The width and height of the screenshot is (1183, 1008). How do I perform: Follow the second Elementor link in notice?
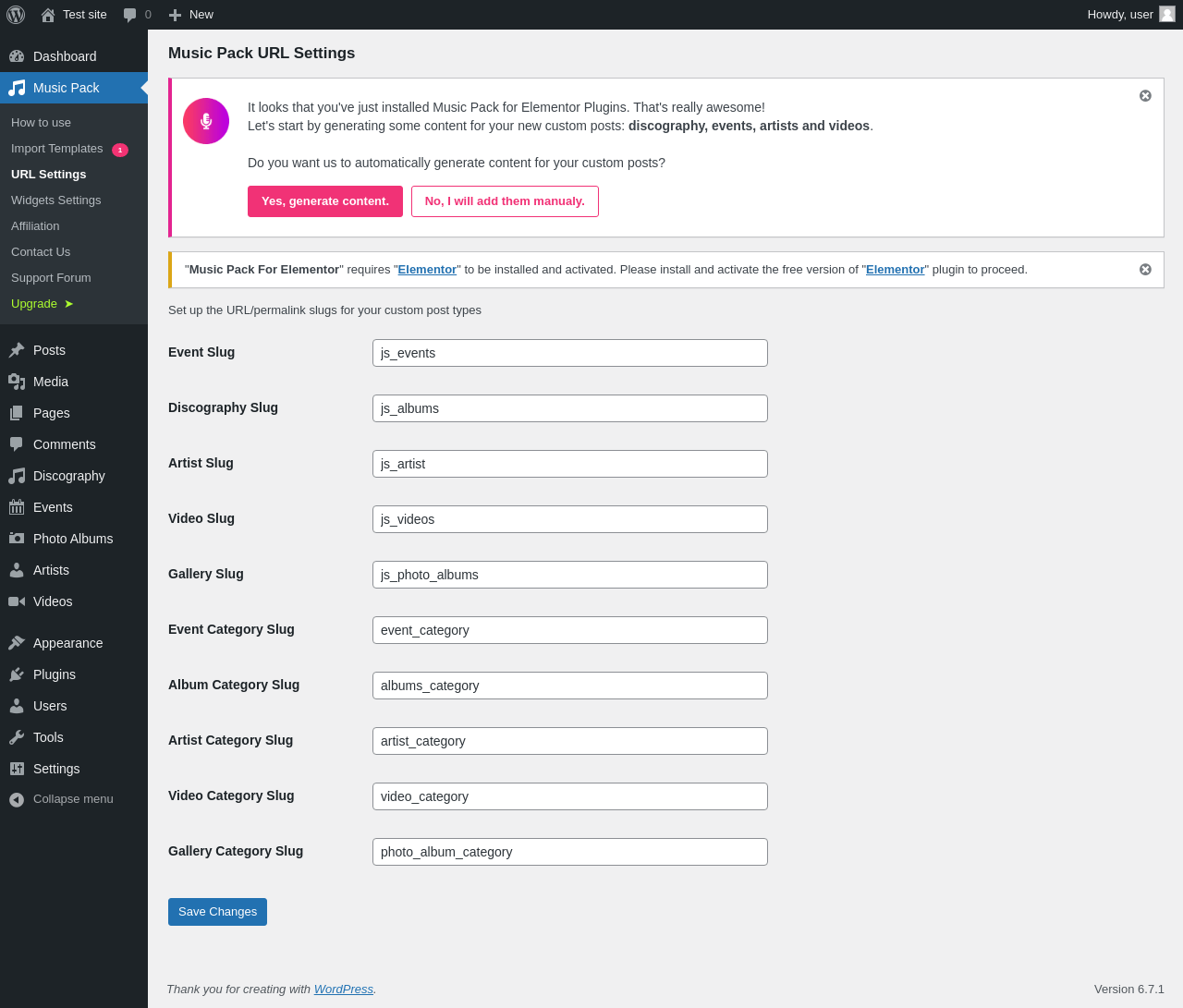(896, 270)
